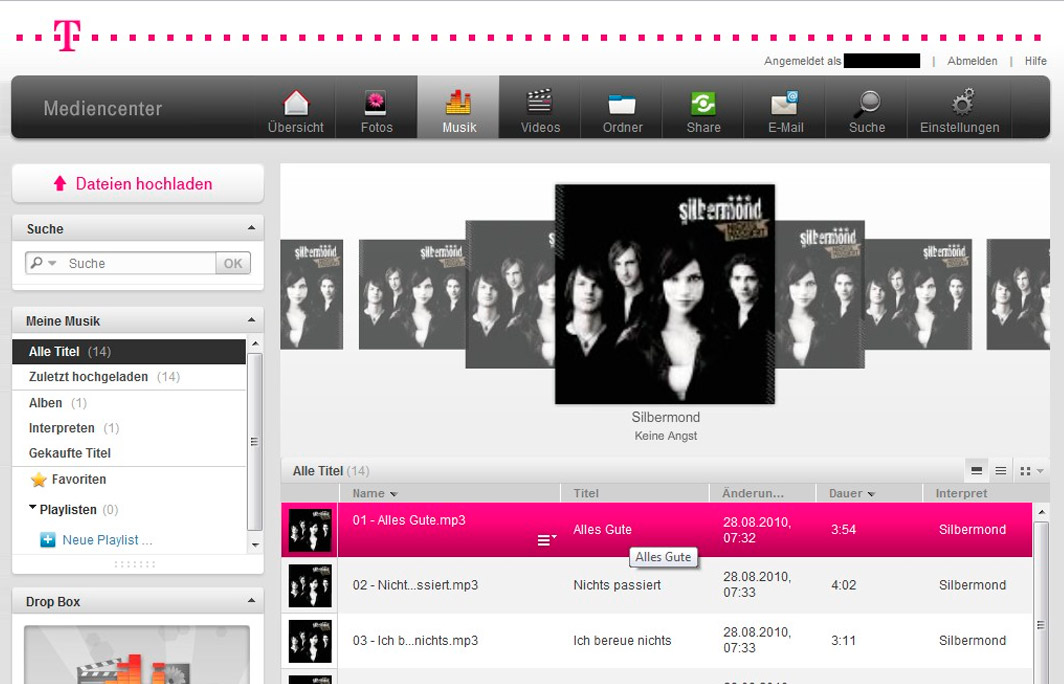
Task: Switch to compact list view icon
Action: tap(1000, 470)
